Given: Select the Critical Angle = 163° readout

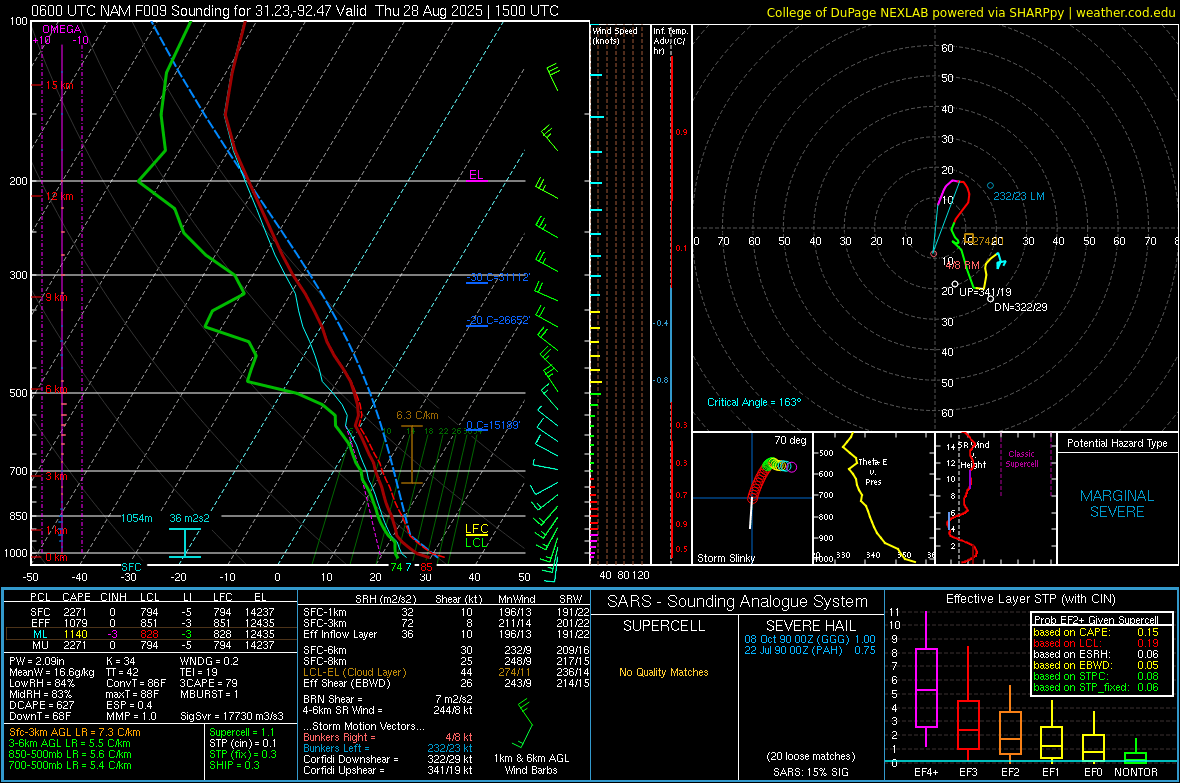Looking at the screenshot, I should tap(754, 402).
